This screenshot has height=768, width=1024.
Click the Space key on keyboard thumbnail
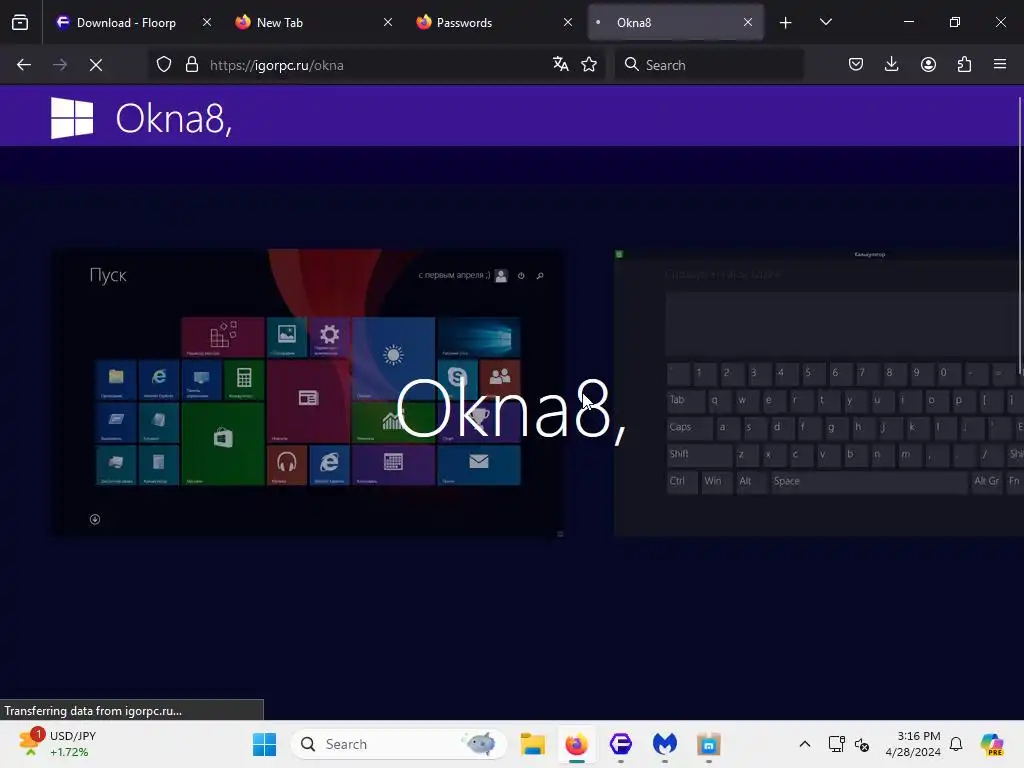[x=869, y=482]
